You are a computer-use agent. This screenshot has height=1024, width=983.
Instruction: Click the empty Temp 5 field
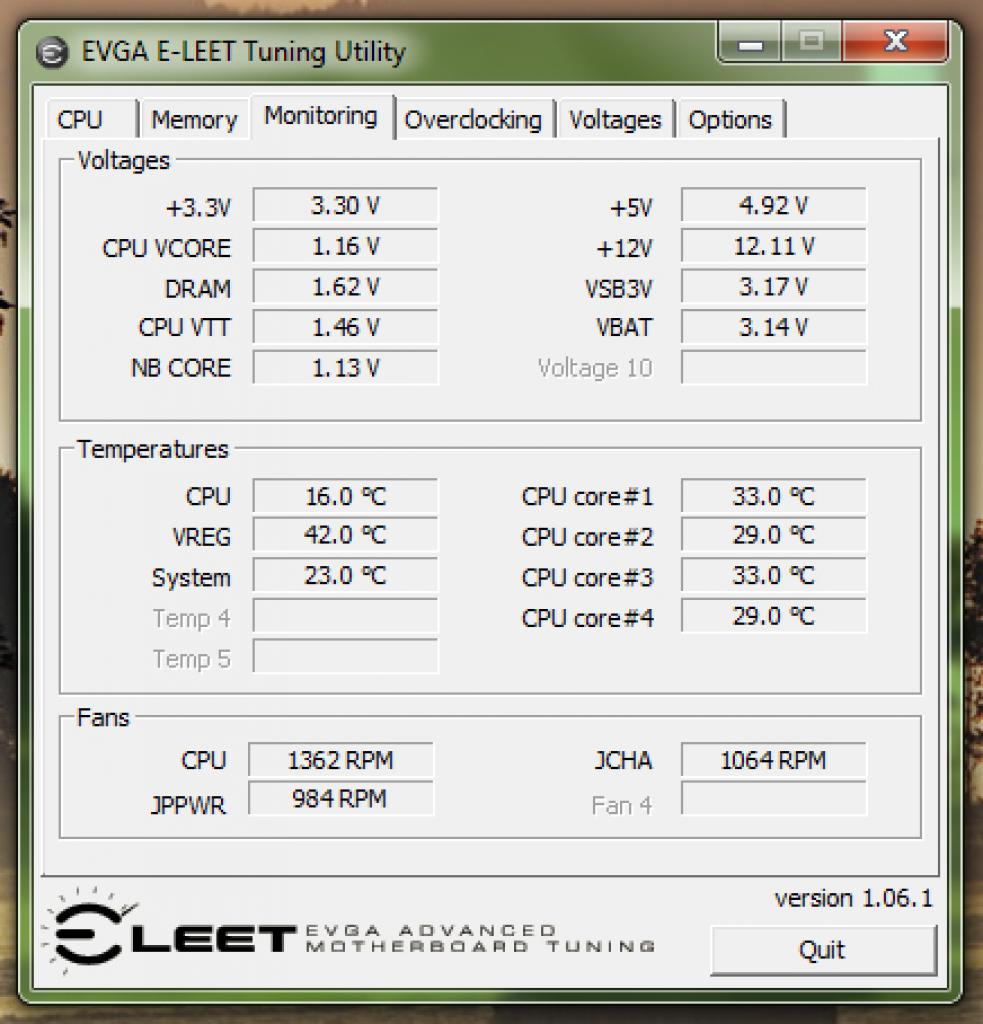(345, 656)
